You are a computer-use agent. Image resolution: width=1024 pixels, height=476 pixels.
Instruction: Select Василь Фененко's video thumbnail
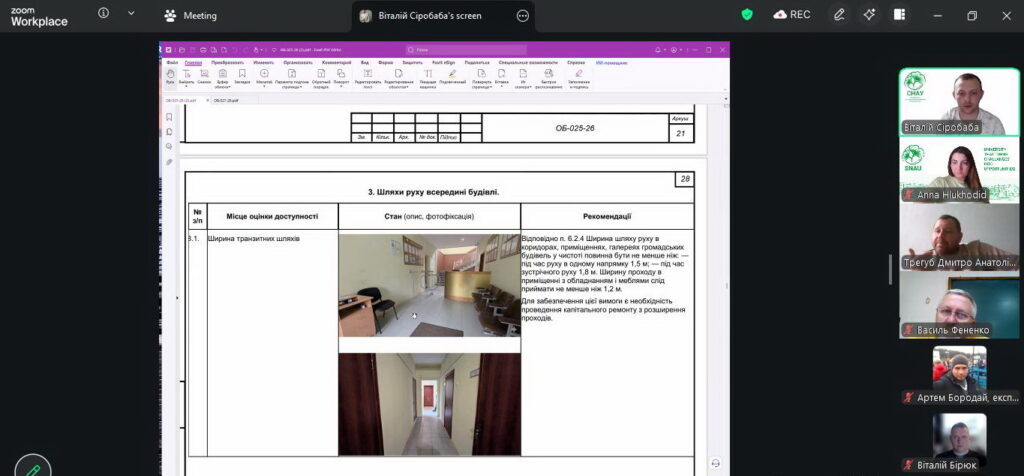(959, 306)
